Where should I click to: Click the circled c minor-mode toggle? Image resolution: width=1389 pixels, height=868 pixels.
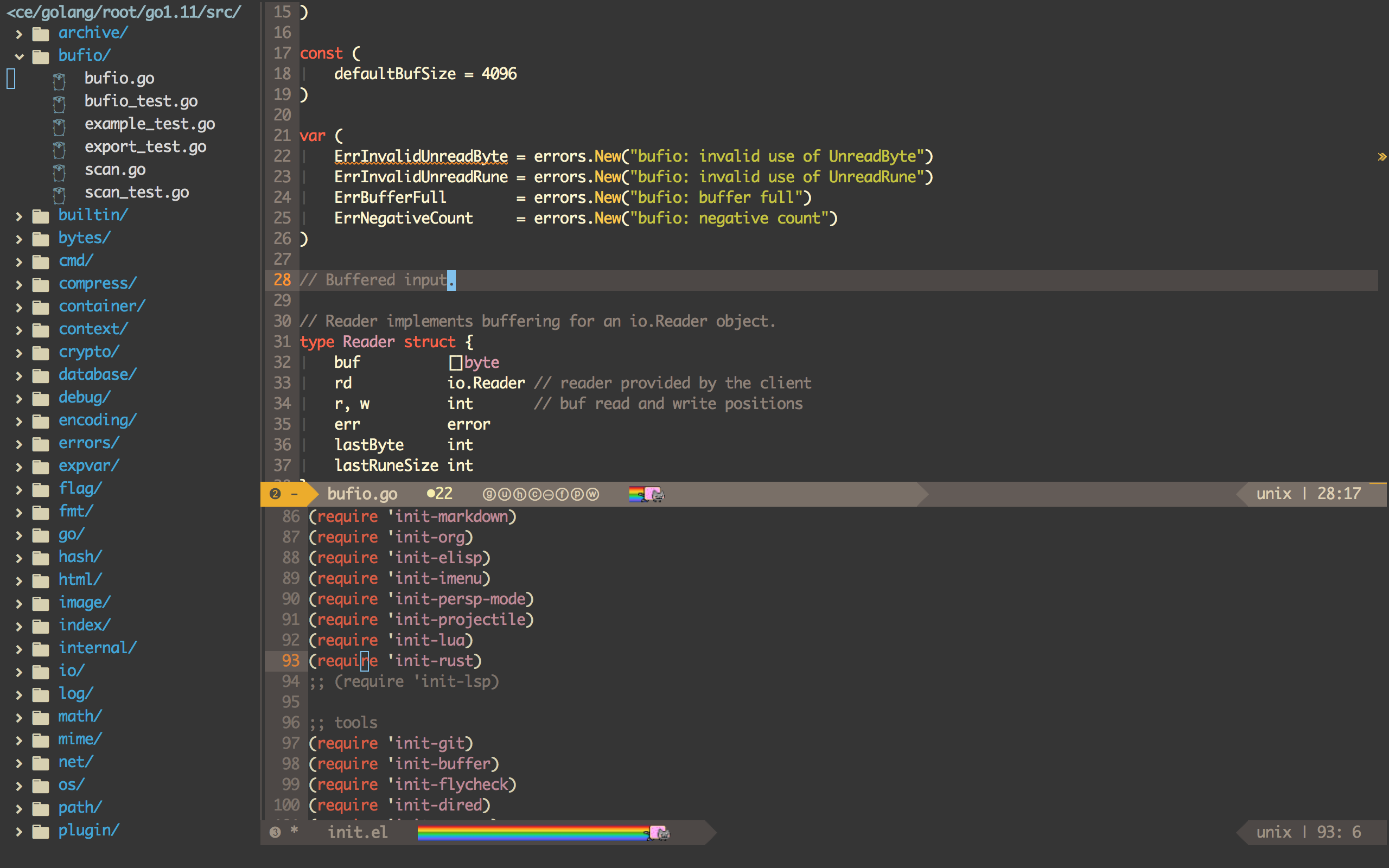click(x=534, y=494)
